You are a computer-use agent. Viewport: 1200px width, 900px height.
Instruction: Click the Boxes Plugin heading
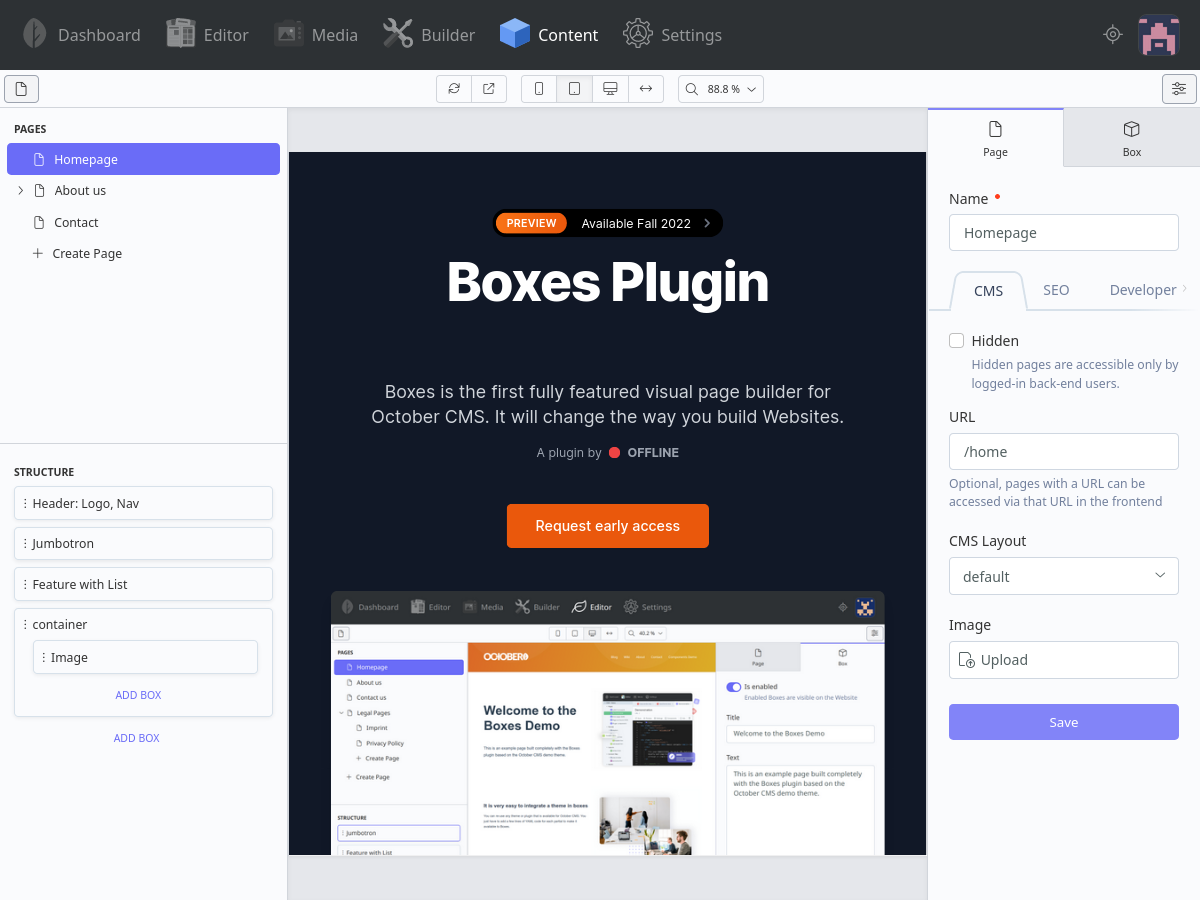point(608,283)
